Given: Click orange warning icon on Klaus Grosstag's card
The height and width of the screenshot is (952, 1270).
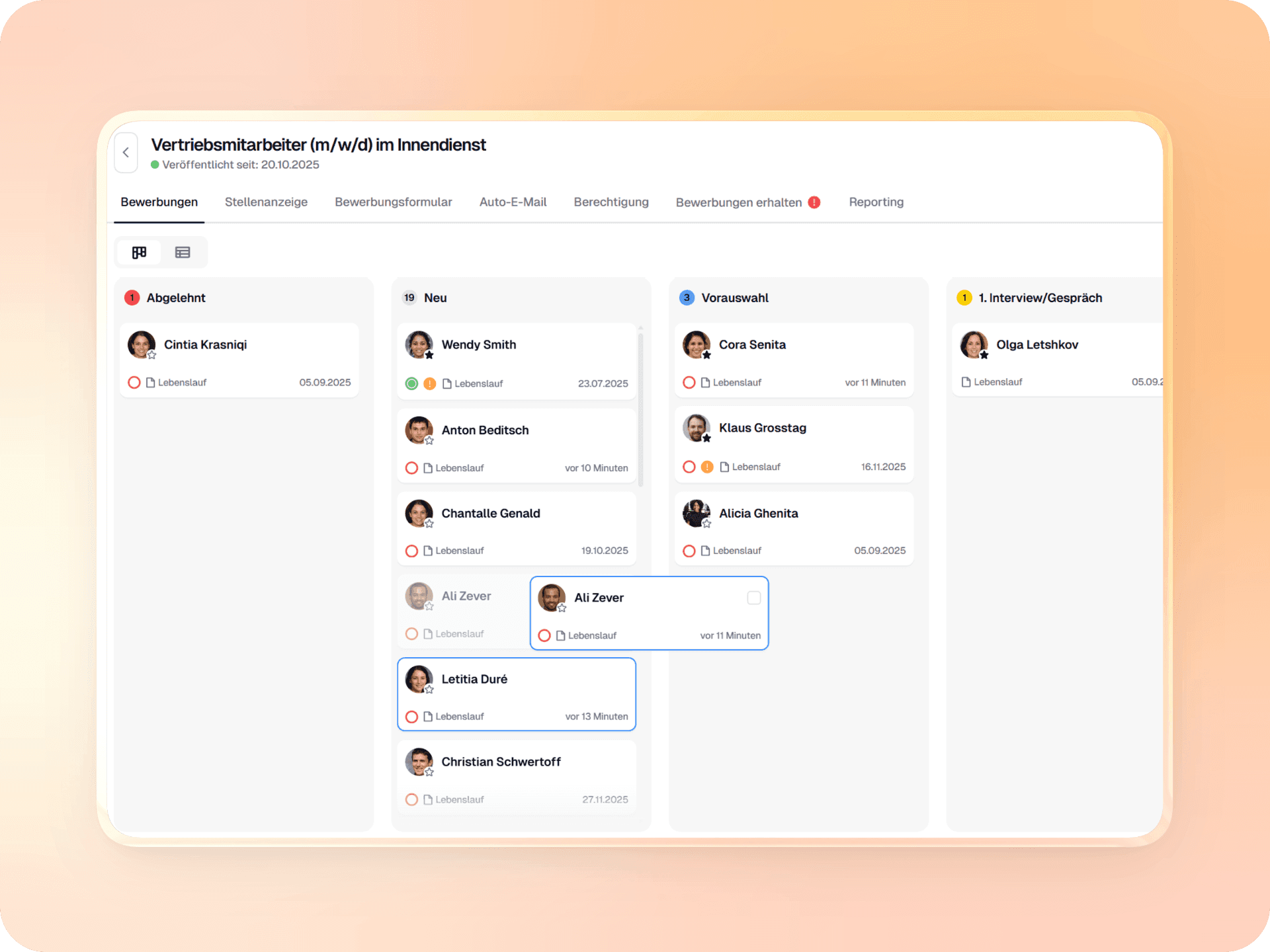Looking at the screenshot, I should (707, 467).
